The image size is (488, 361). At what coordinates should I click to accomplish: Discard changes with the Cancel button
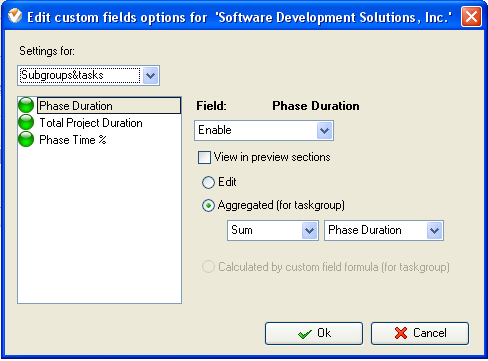pos(420,333)
